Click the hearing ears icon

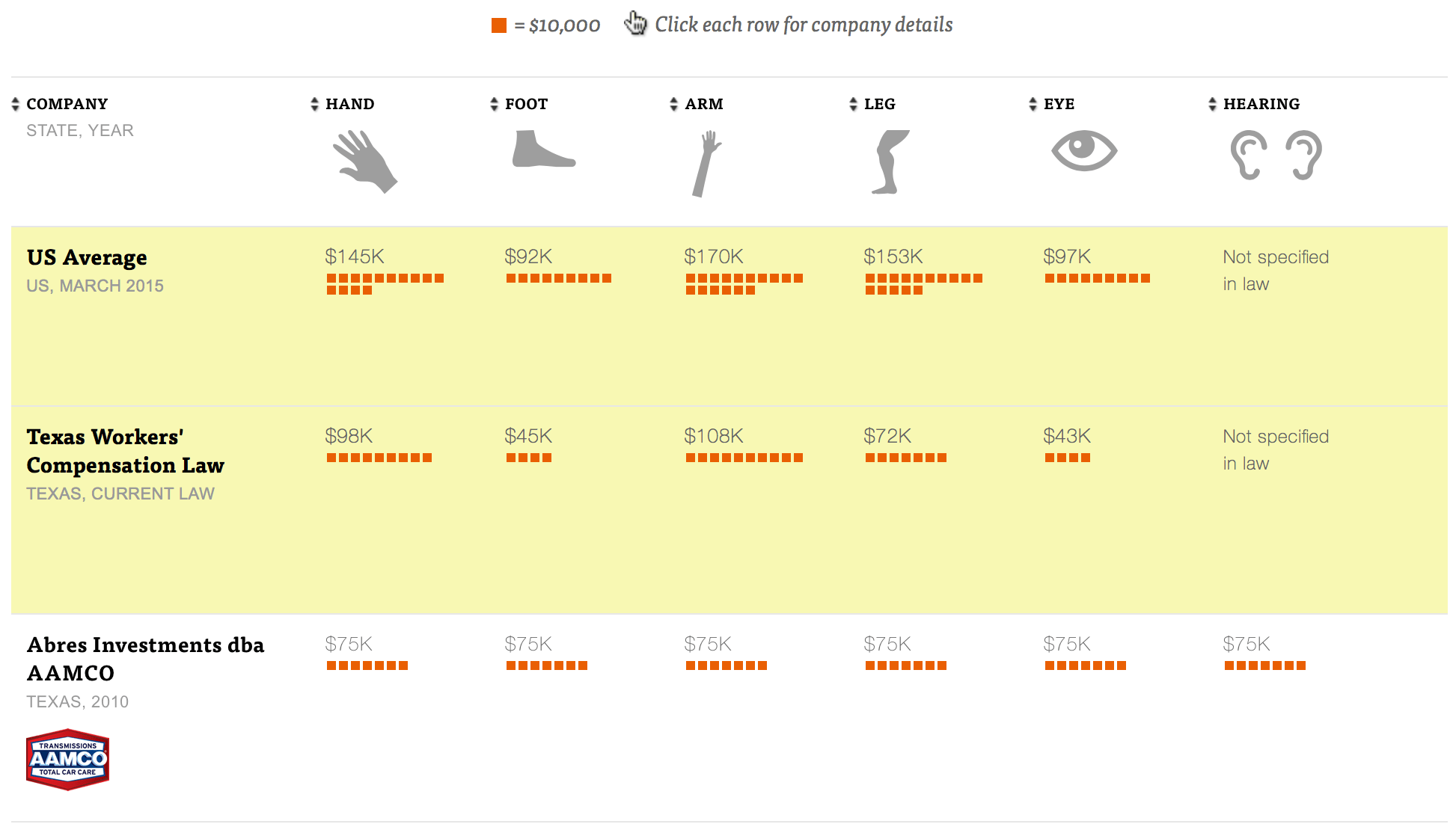pos(1276,155)
